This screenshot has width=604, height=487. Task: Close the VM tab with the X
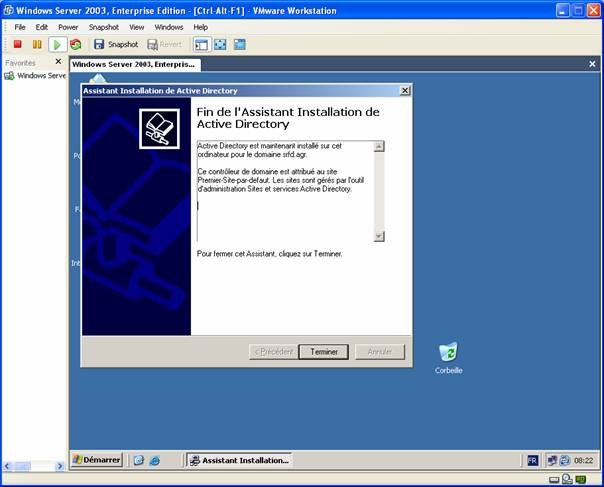point(592,64)
